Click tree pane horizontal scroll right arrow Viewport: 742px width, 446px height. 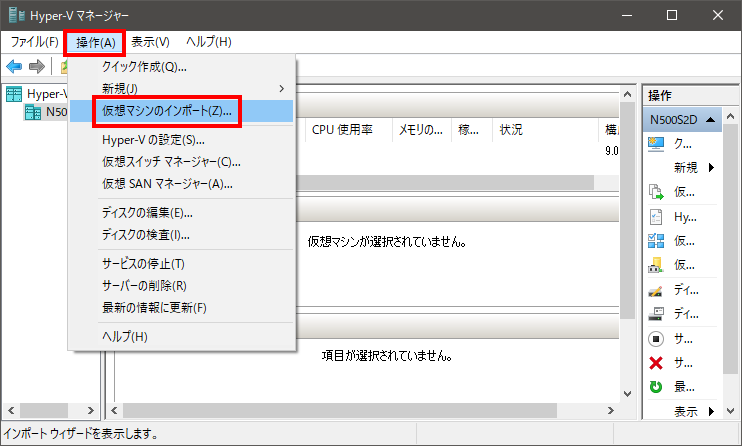pyautogui.click(x=90, y=410)
